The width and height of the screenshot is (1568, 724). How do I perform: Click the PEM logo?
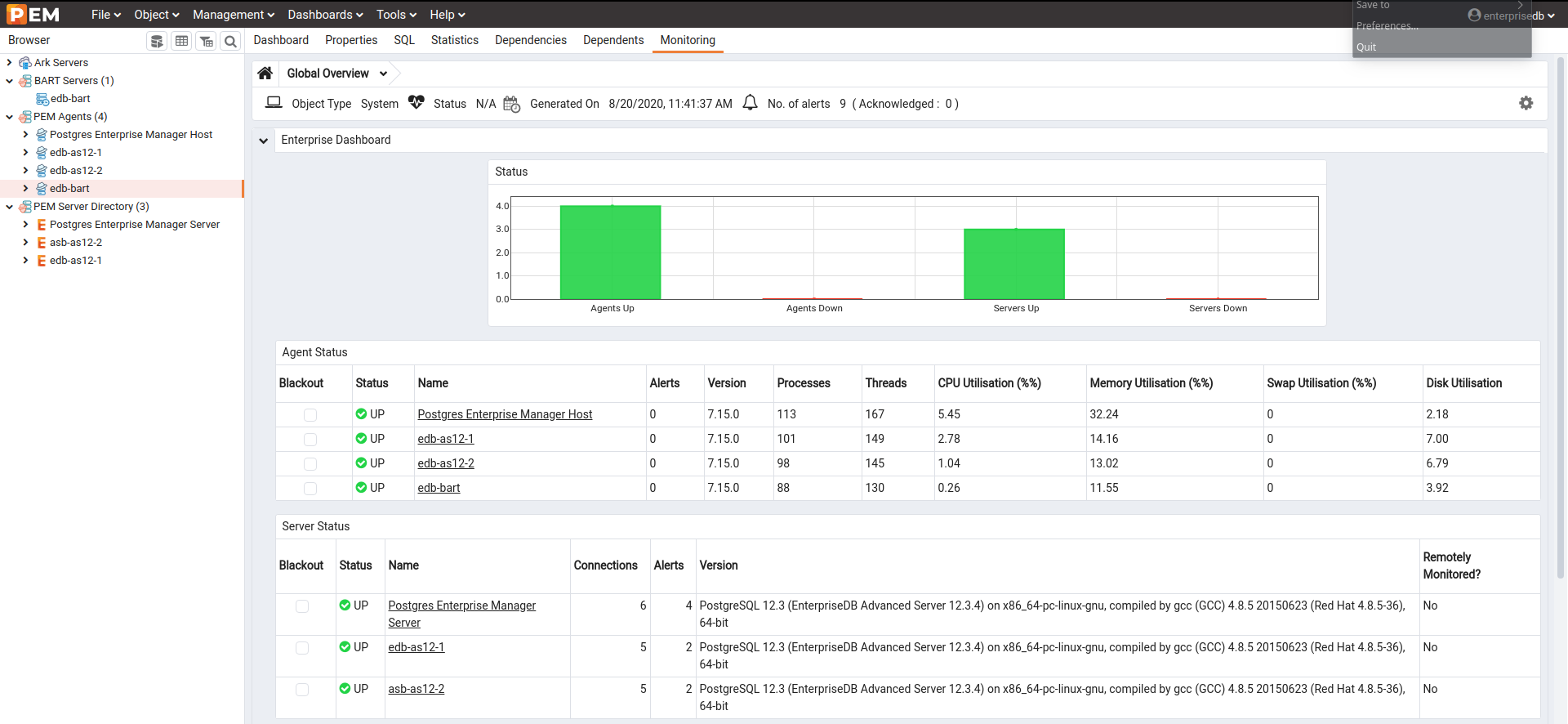[x=33, y=14]
